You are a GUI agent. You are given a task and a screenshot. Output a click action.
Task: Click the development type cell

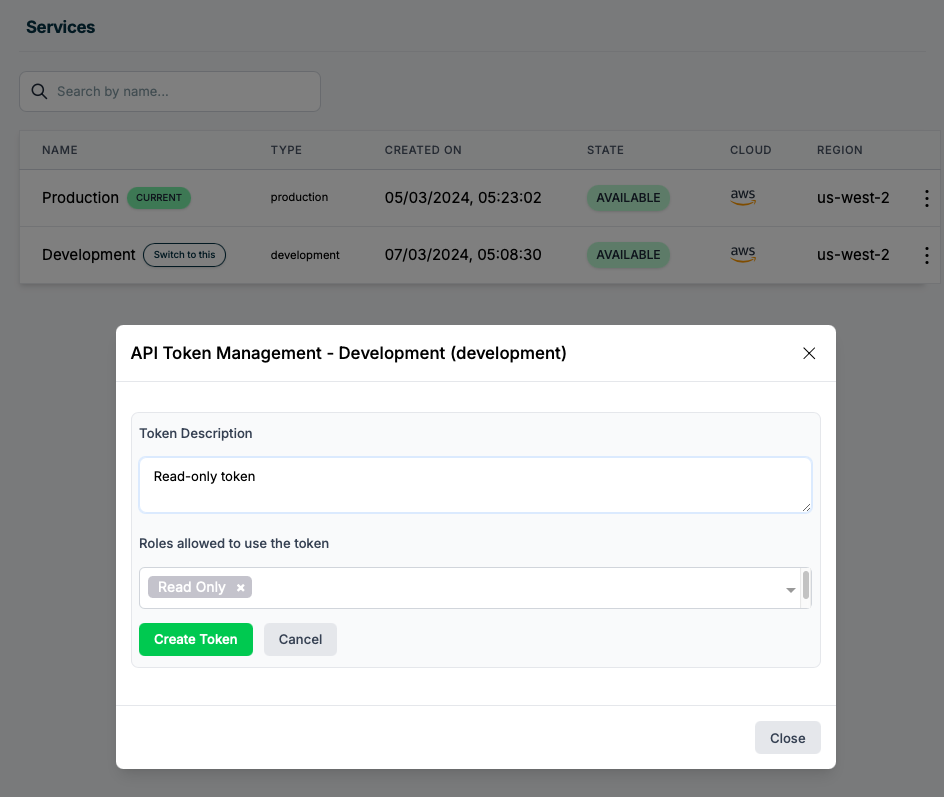click(305, 255)
